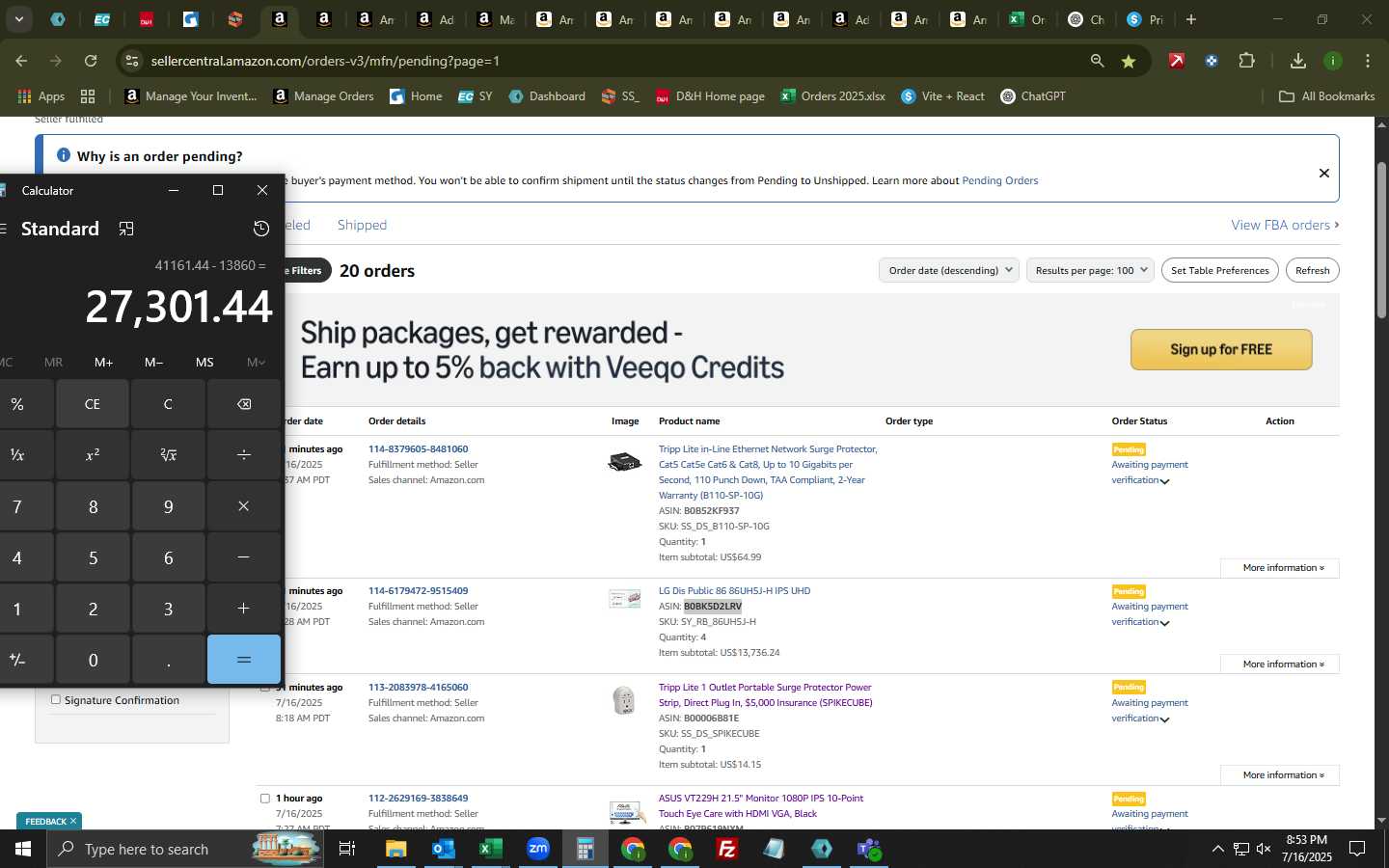Open the Chrome profile avatar icon
The width and height of the screenshot is (1389, 868).
coord(1333,61)
